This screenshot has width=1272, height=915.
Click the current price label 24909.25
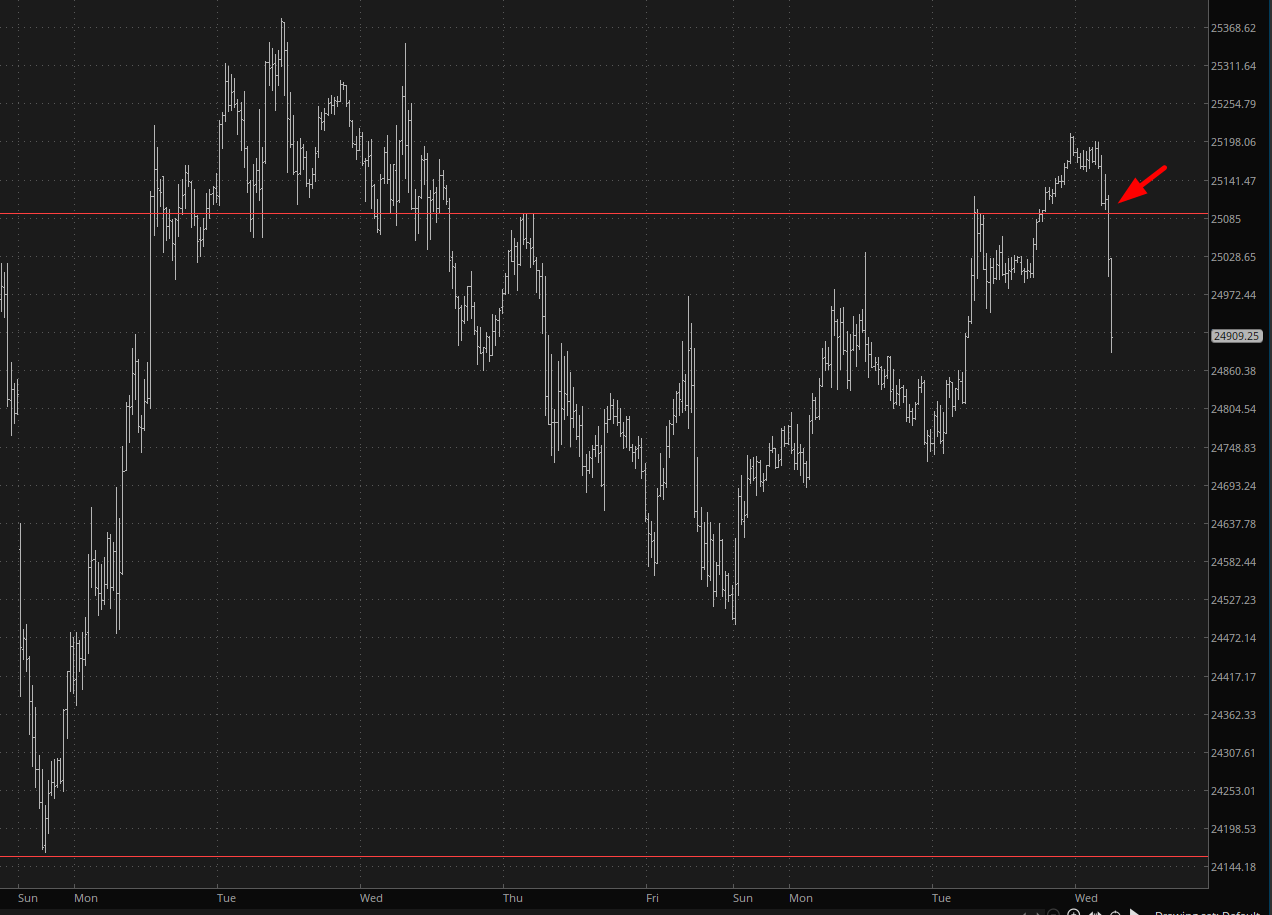point(1236,337)
